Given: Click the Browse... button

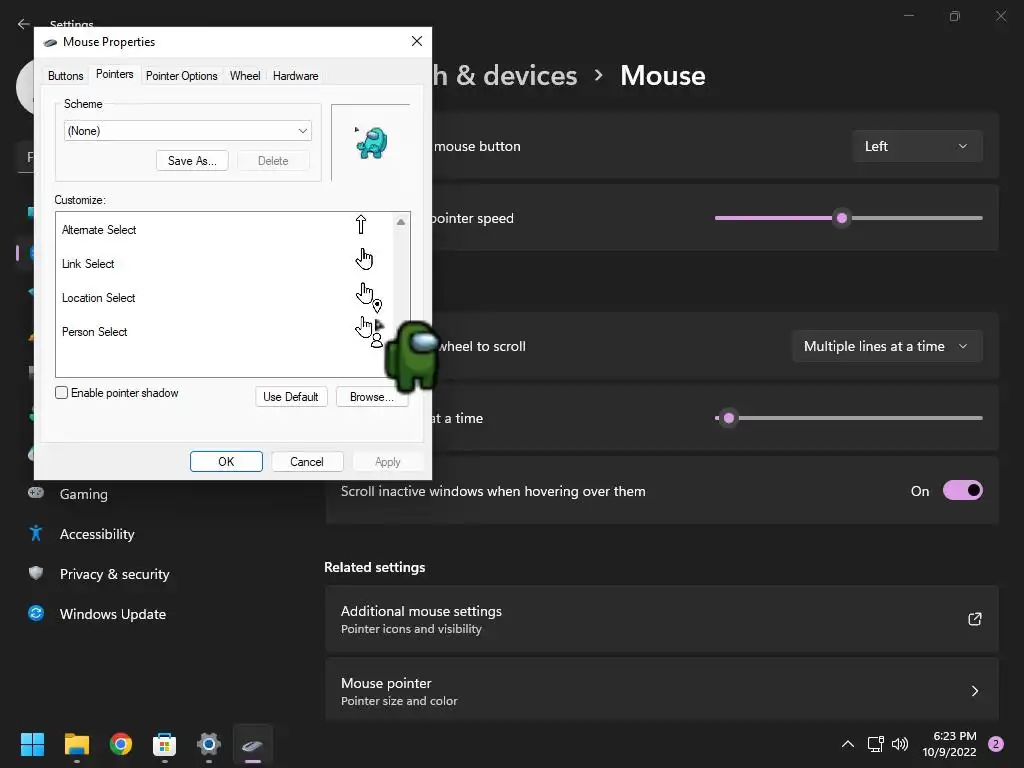Looking at the screenshot, I should (372, 396).
